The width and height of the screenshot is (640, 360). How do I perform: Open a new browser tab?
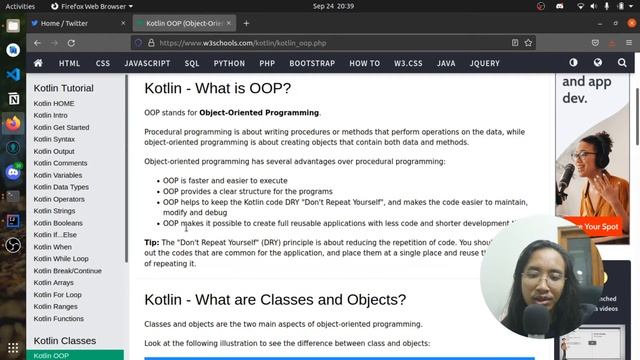(246, 23)
